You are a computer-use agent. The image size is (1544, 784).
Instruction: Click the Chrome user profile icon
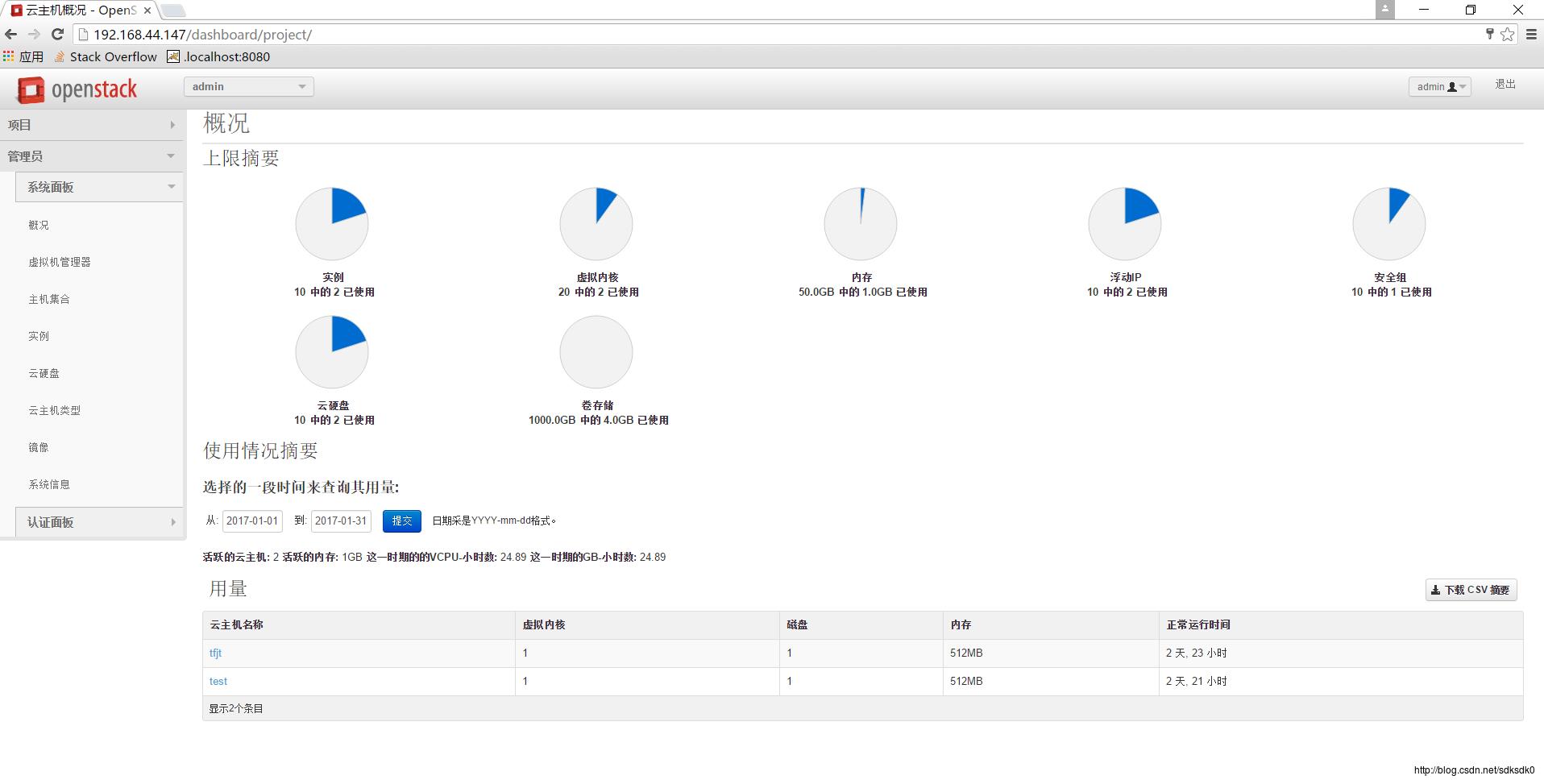click(1385, 10)
